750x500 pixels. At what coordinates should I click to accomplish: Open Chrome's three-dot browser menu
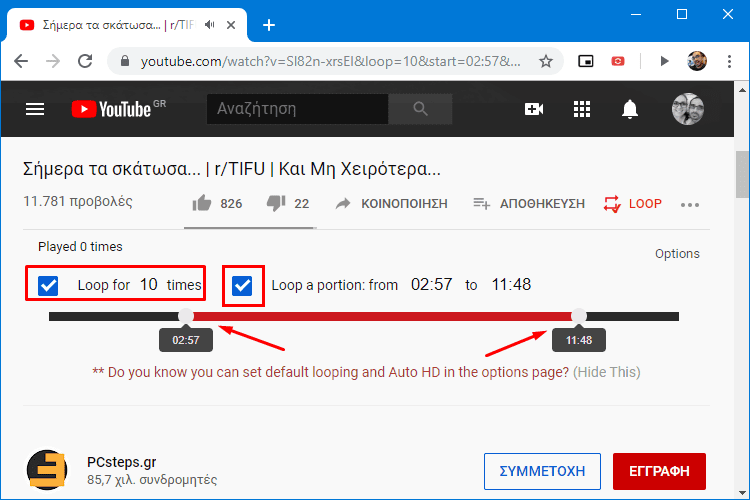729,61
